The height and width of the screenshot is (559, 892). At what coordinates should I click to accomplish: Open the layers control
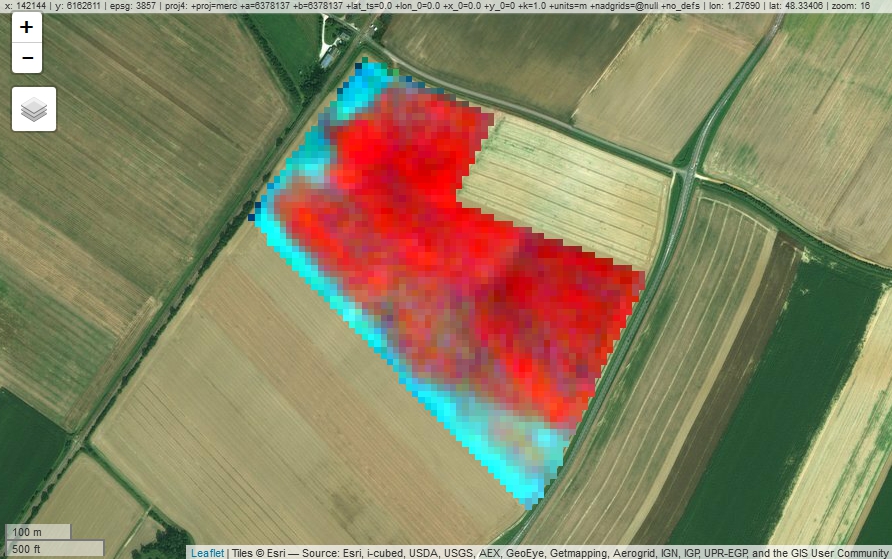pos(34,109)
